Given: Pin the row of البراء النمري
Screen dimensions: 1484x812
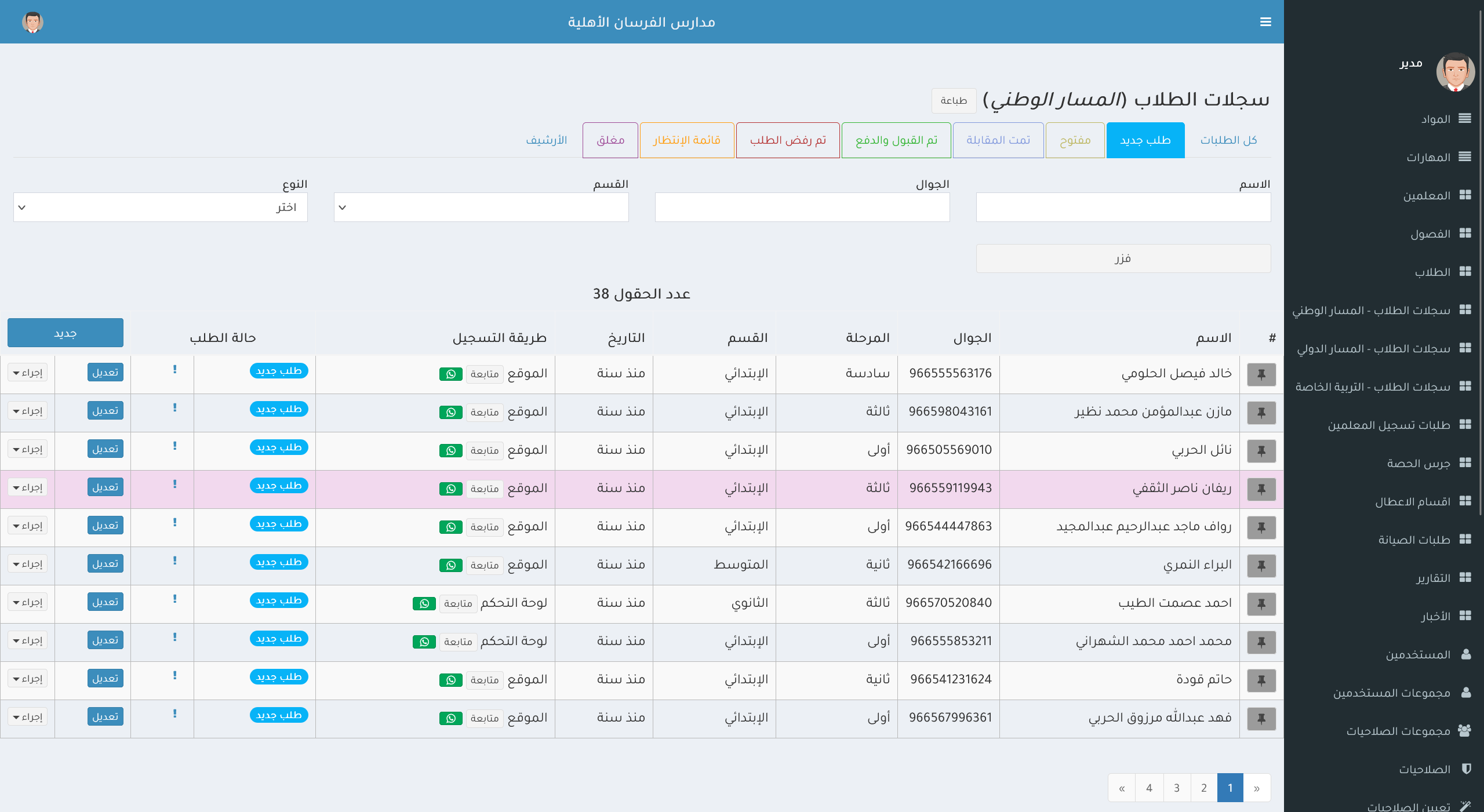Looking at the screenshot, I should (x=1261, y=566).
